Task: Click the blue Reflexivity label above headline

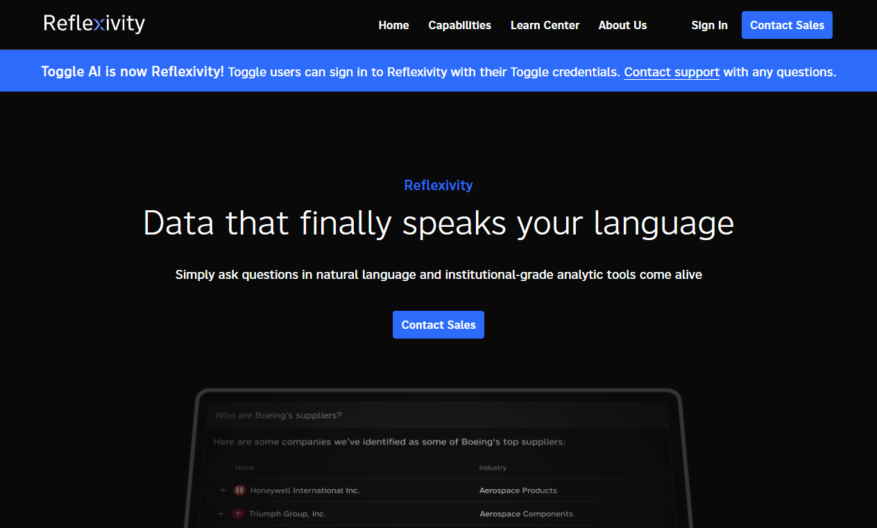Action: (x=438, y=185)
